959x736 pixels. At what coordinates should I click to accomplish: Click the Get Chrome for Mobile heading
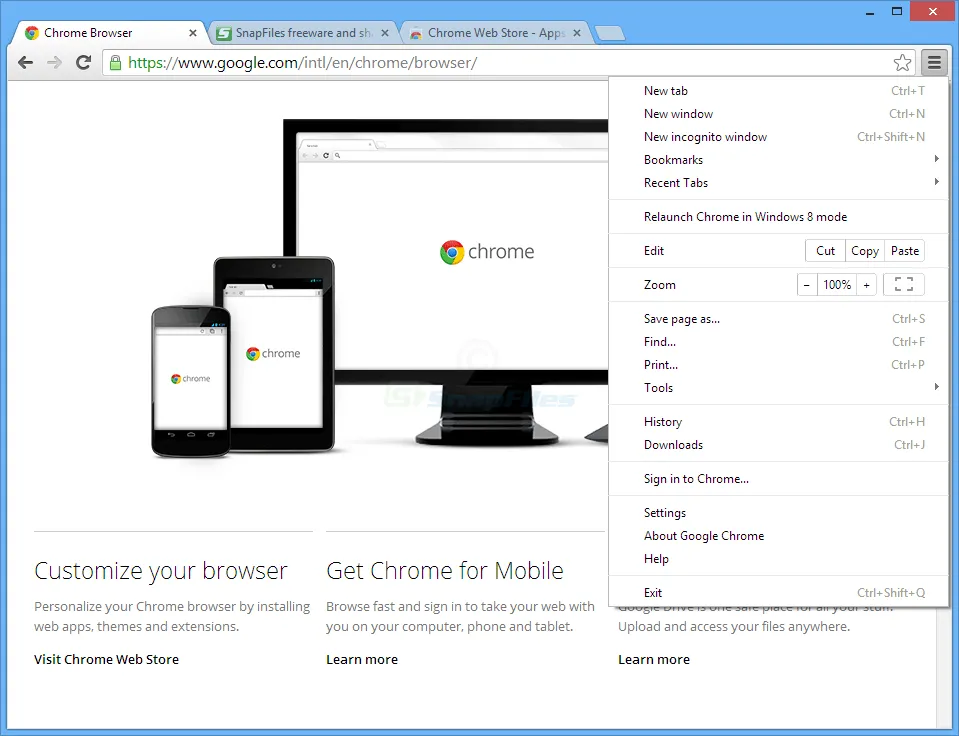(445, 571)
